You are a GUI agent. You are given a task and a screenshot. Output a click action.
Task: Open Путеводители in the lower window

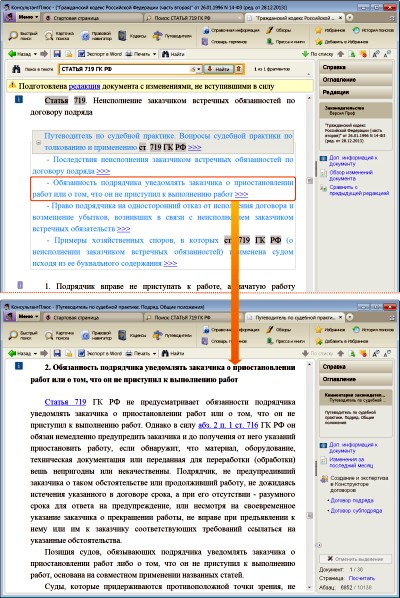click(x=172, y=335)
